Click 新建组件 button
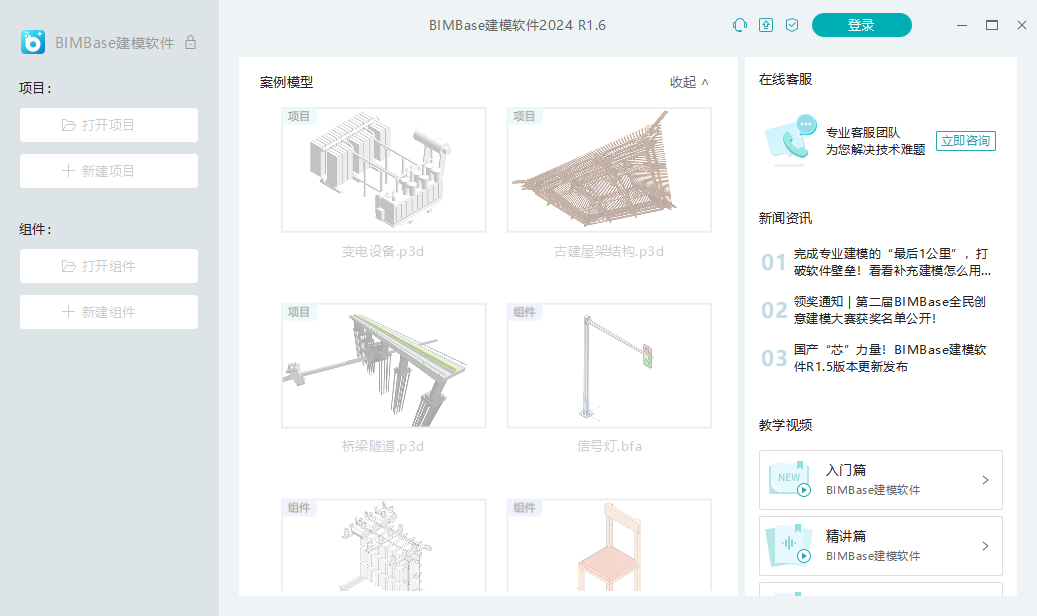Viewport: 1037px width, 616px height. (x=109, y=312)
